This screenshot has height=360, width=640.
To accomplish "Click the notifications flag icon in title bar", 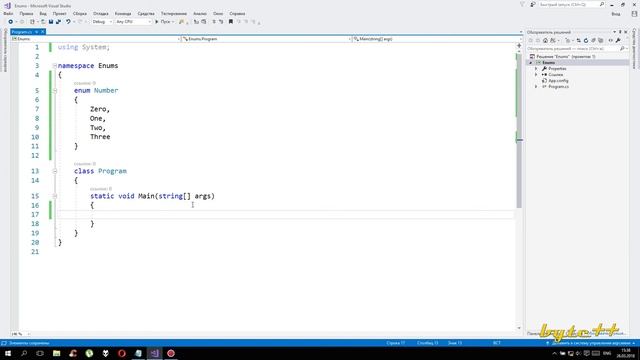I will [x=522, y=4].
